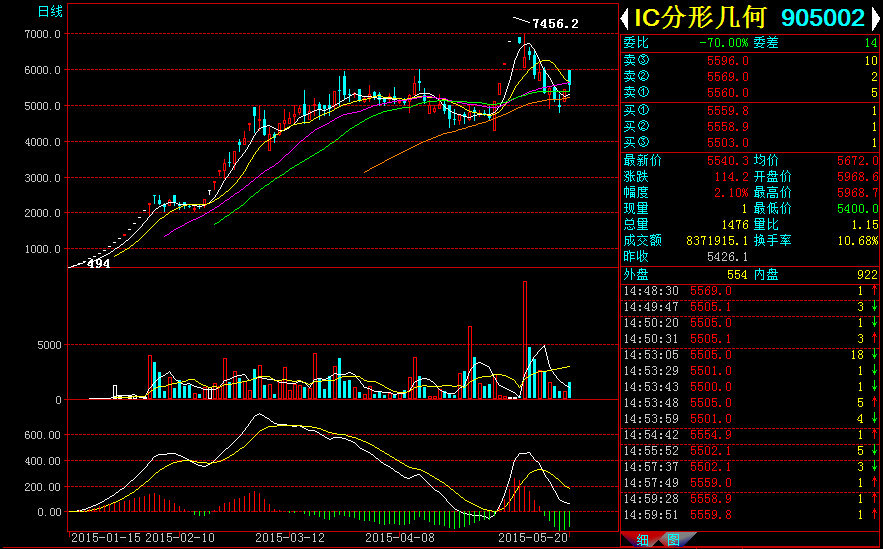This screenshot has width=883, height=549.
Task: Select the 卖① price 5560.0
Action: [x=728, y=92]
